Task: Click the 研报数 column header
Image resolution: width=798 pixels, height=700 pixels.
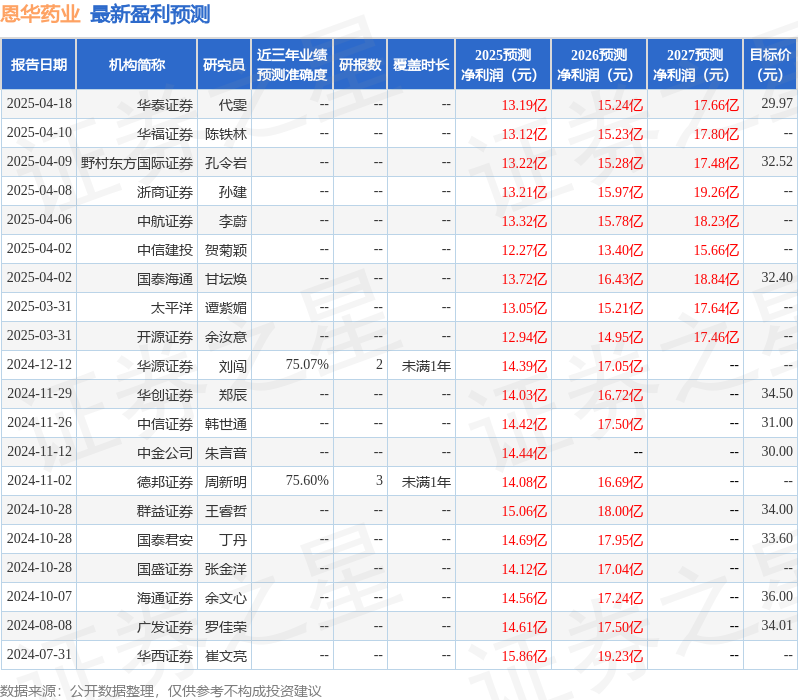Action: click(360, 65)
